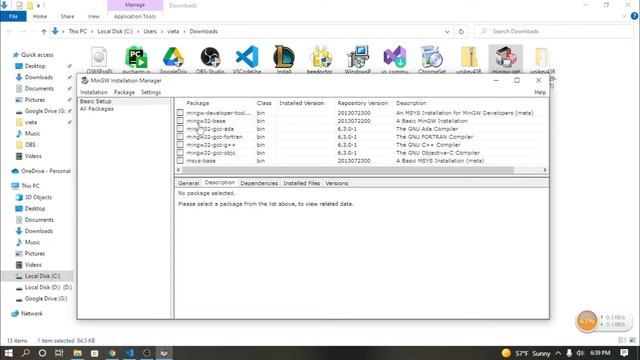Open the MinGW Settings menu

coord(151,92)
